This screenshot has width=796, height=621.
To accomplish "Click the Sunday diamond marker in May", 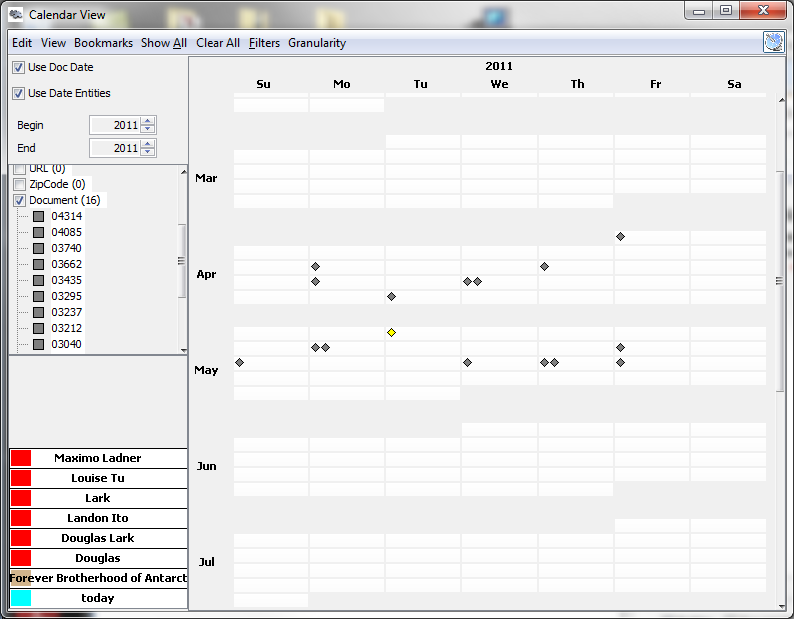I will 239,362.
